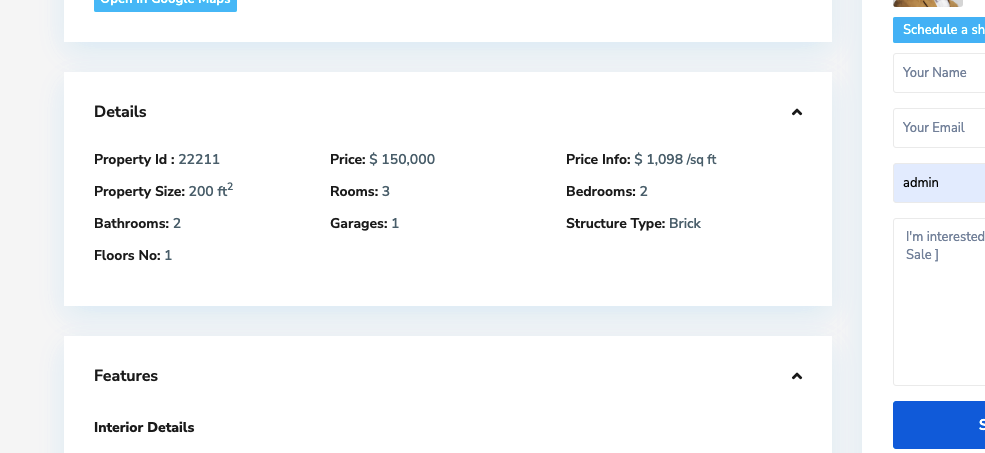
Task: Collapse the Features section chevron
Action: click(x=797, y=376)
